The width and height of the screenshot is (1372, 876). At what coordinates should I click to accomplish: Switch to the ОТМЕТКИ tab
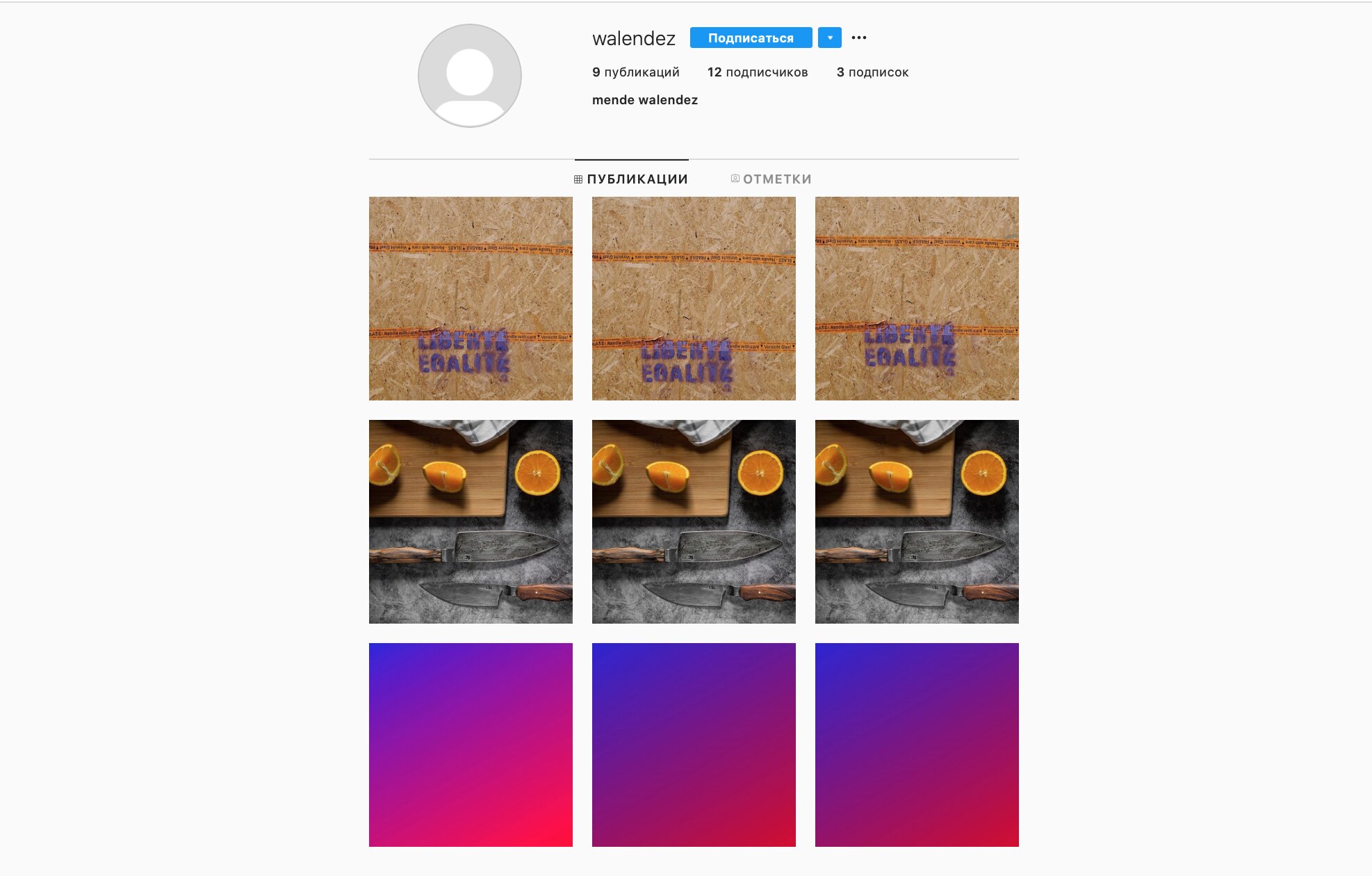click(x=771, y=179)
